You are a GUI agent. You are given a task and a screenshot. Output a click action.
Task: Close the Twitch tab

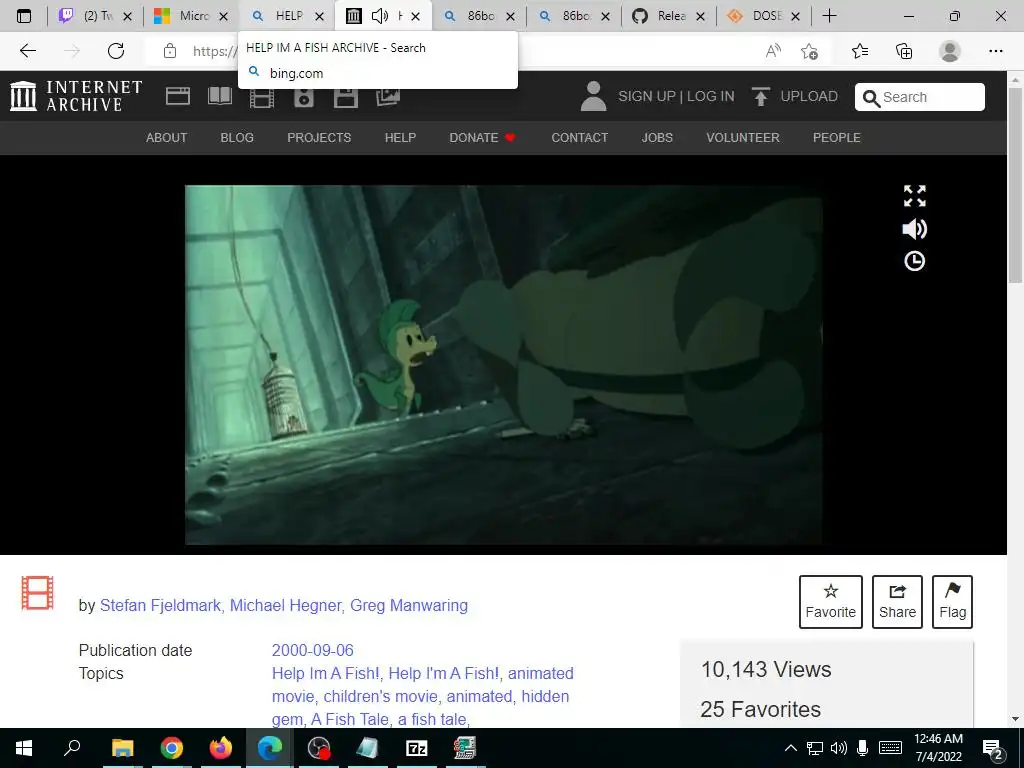[128, 16]
